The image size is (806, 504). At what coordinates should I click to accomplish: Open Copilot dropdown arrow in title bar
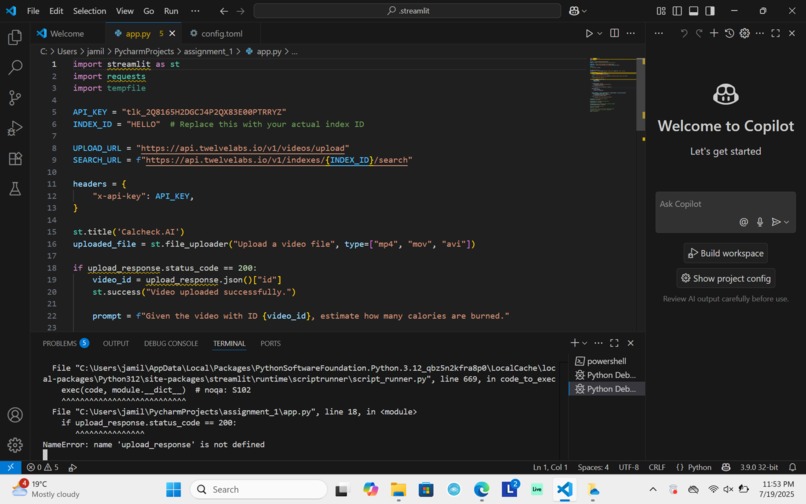tap(584, 11)
